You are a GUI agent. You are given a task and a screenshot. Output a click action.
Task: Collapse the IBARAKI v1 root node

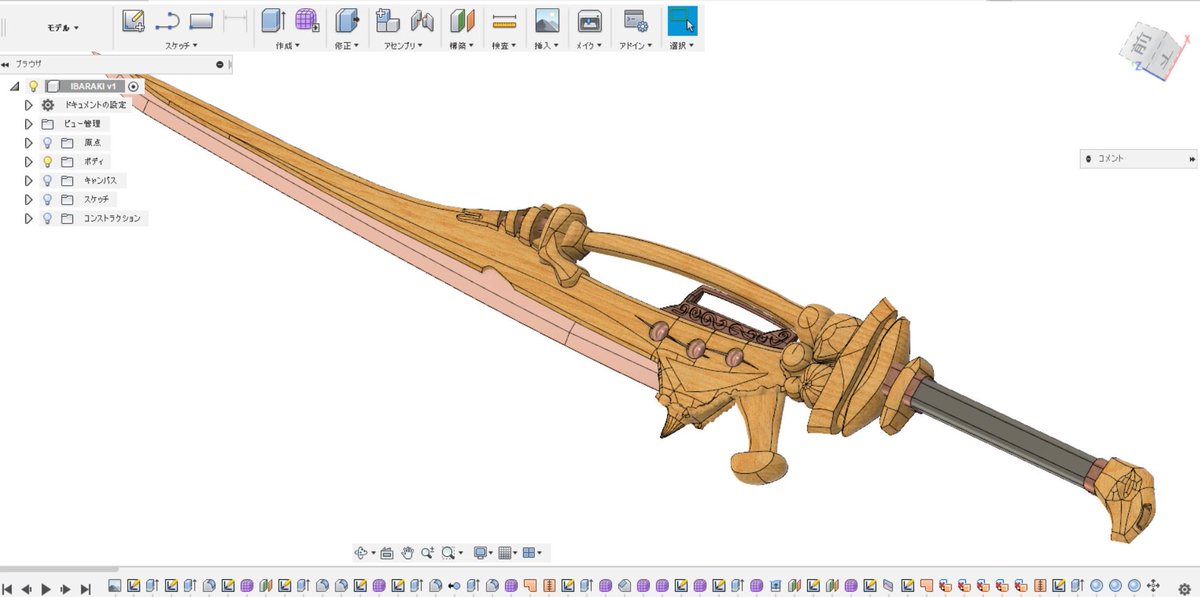click(x=14, y=86)
